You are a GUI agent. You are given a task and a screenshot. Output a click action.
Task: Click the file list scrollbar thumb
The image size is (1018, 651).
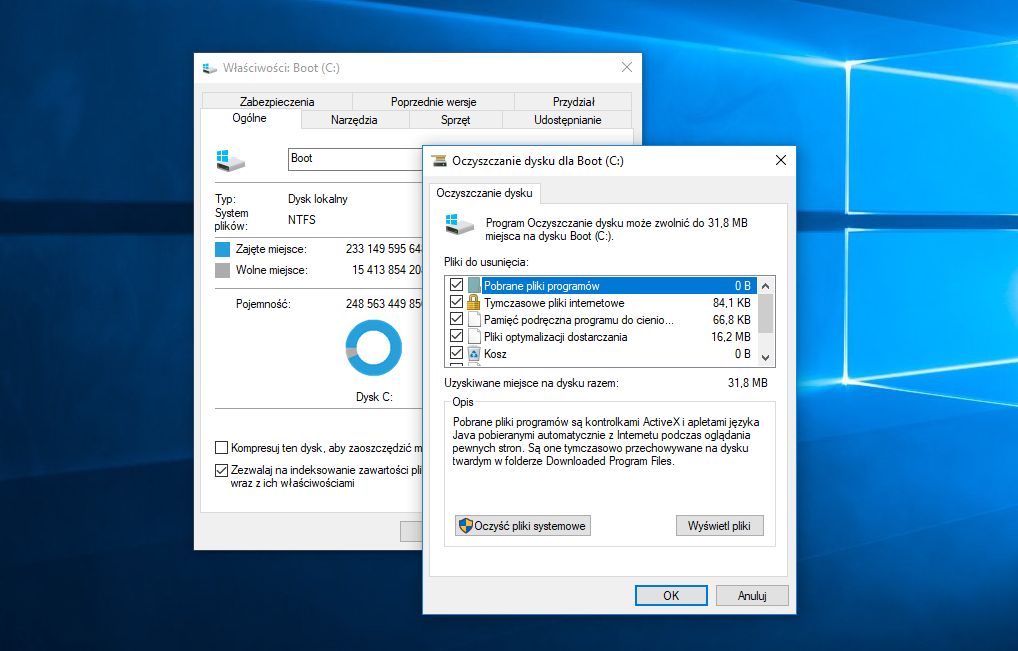(765, 313)
